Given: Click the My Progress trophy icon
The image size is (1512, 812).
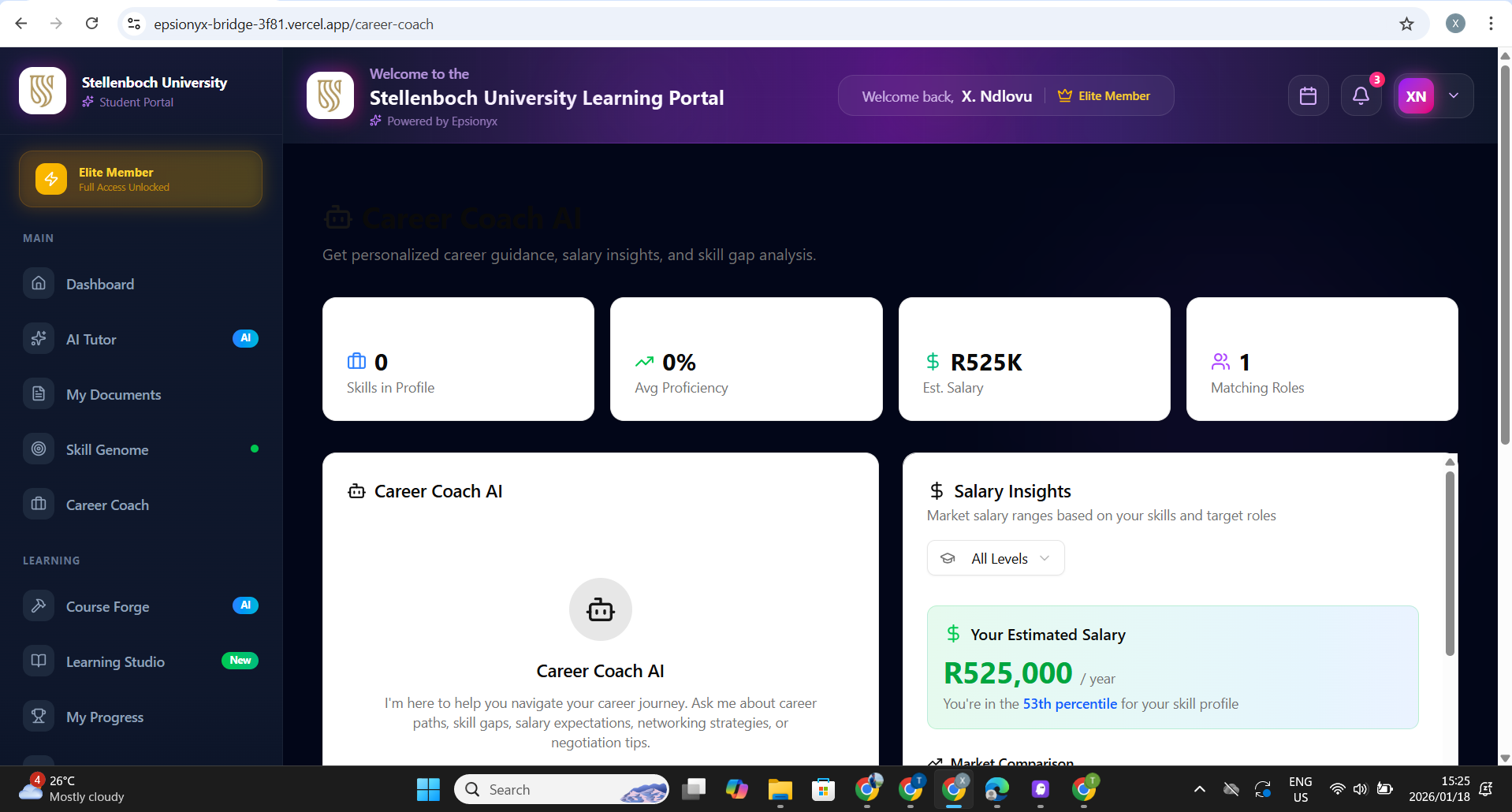Looking at the screenshot, I should click(x=39, y=716).
